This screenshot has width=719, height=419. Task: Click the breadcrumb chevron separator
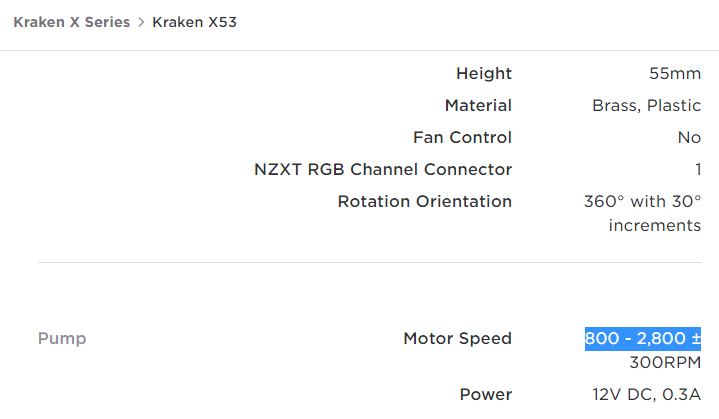tap(141, 22)
